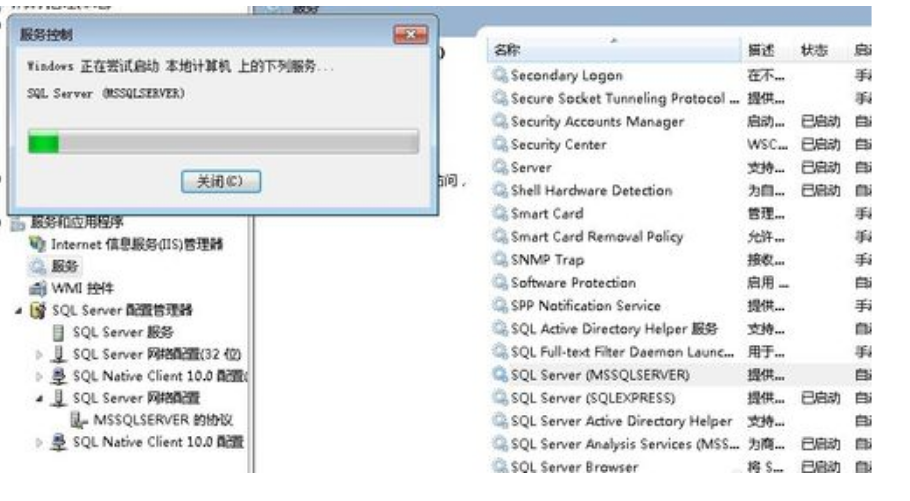
Task: Click the SQL Server 服务 icon in tree
Action: pos(59,332)
